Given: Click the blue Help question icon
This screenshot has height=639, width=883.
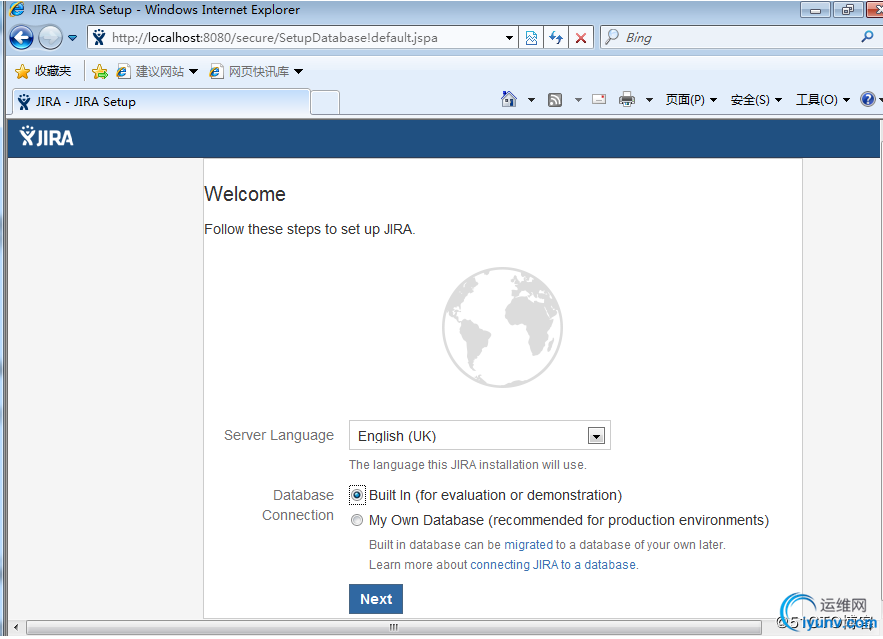Looking at the screenshot, I should [x=868, y=99].
